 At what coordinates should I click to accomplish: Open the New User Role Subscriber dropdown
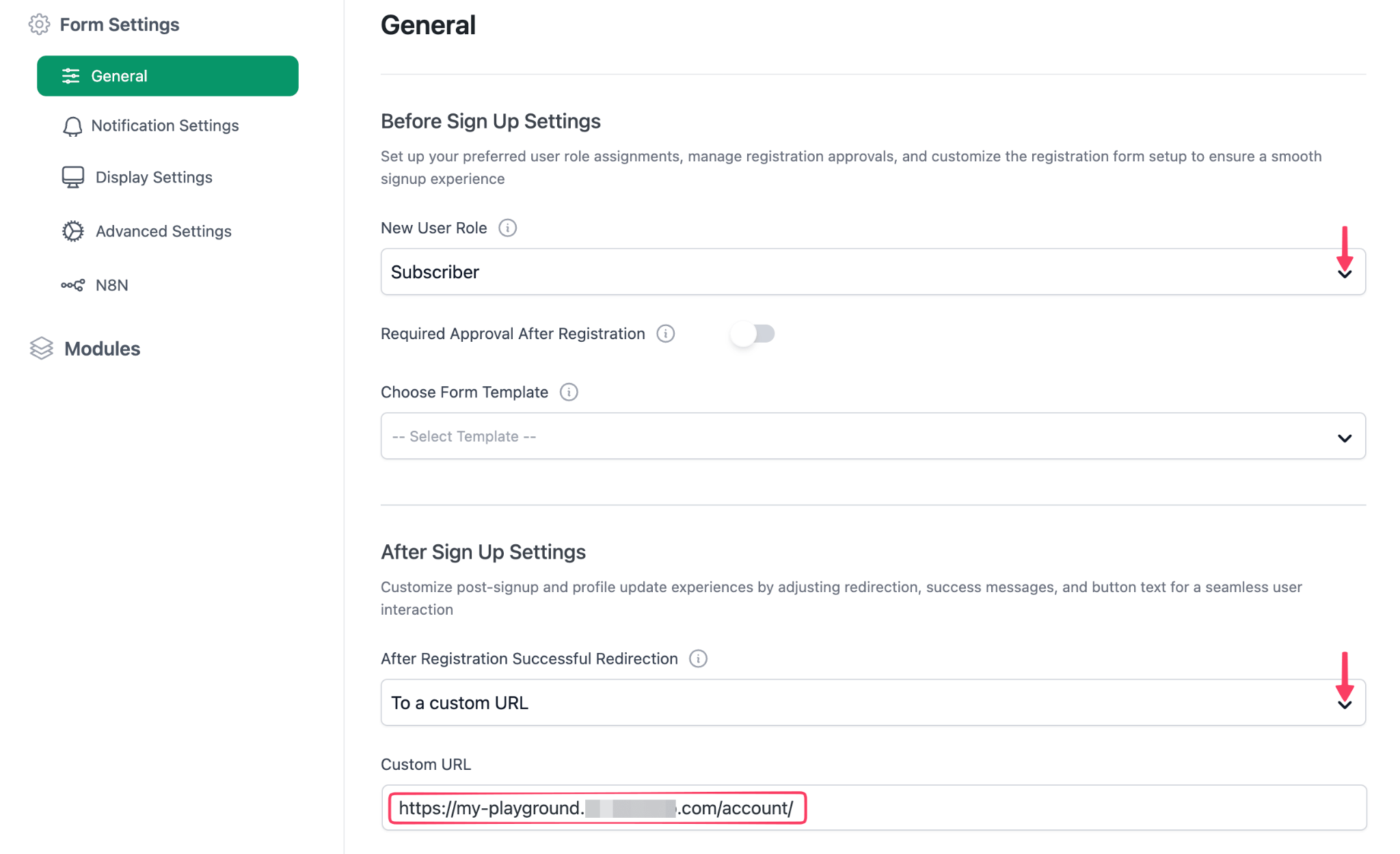tap(873, 272)
